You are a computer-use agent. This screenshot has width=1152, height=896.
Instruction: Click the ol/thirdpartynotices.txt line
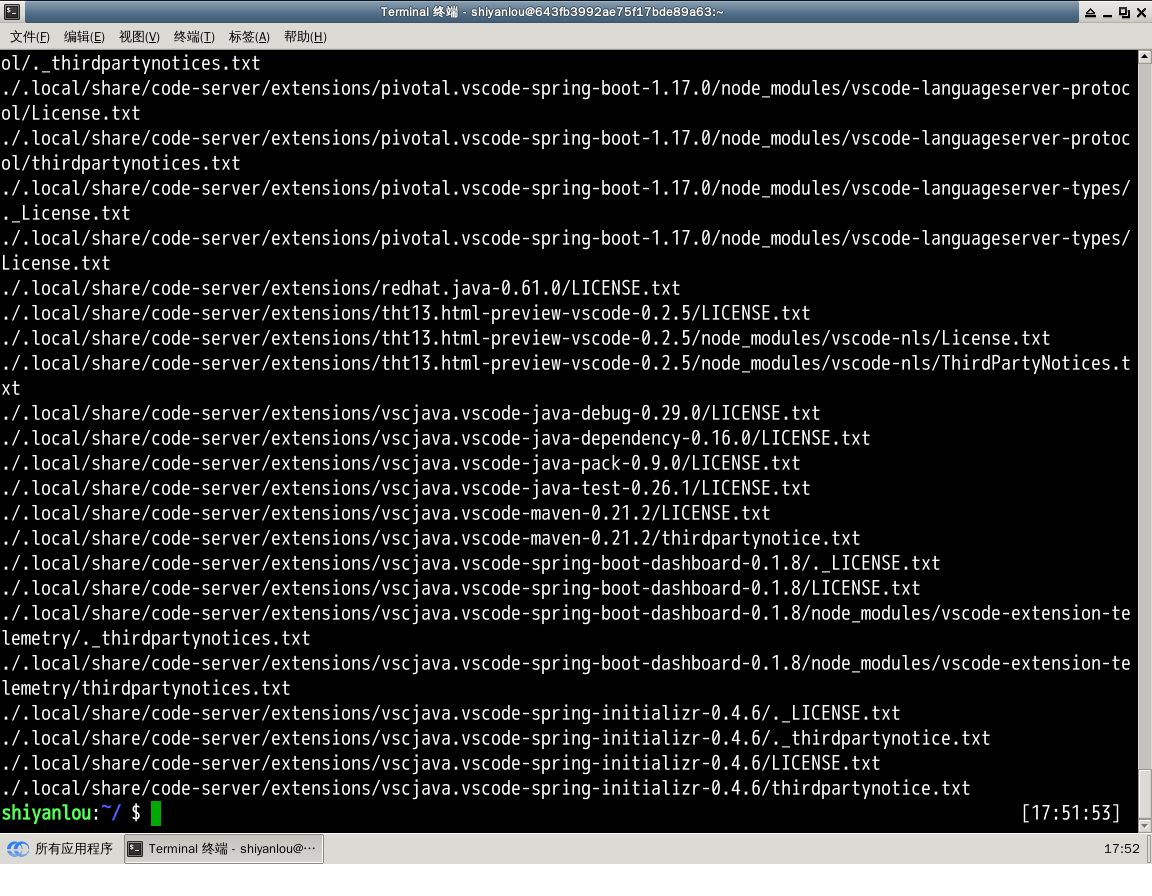click(120, 164)
